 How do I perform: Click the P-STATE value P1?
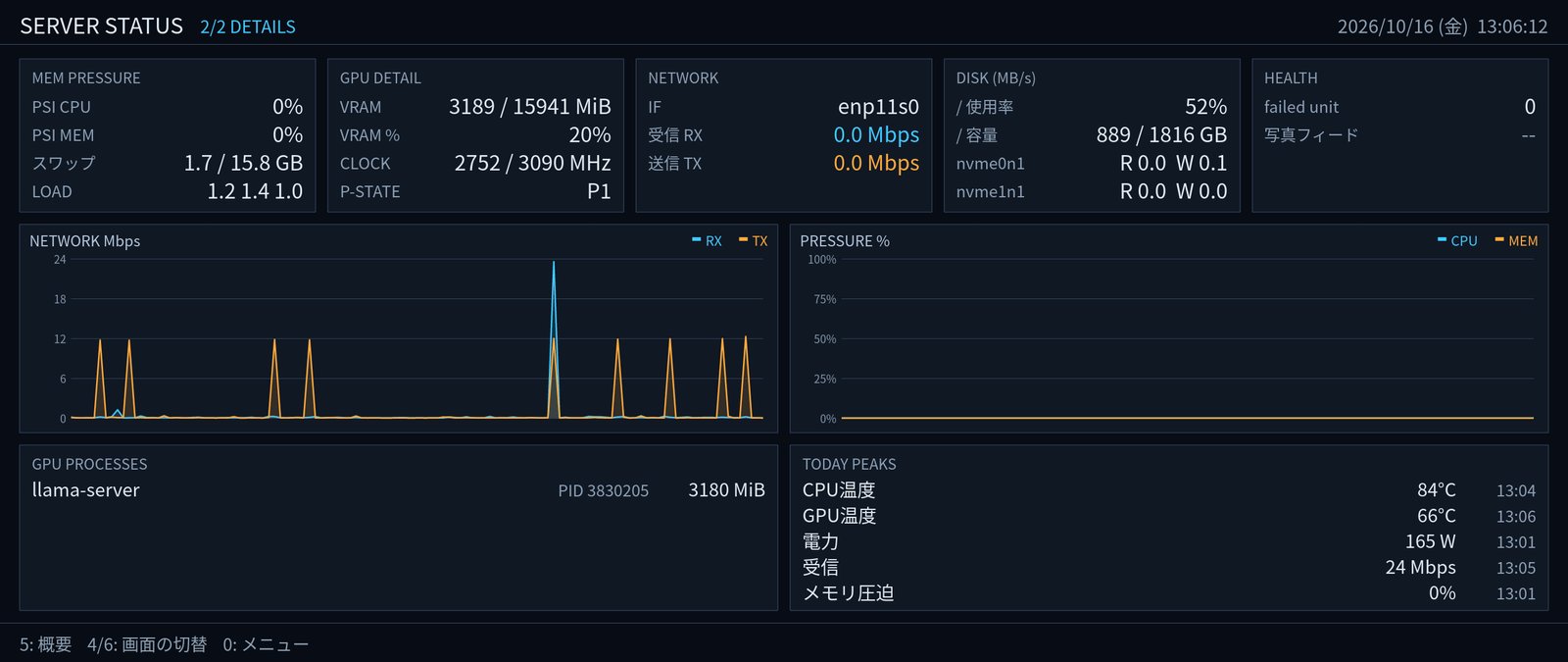coord(599,192)
